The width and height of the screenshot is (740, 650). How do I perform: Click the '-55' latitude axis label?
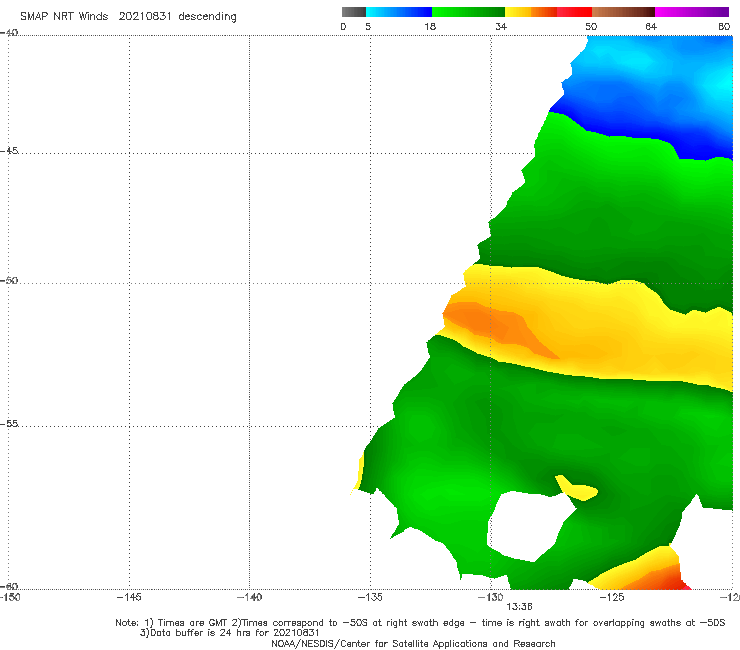point(9,423)
